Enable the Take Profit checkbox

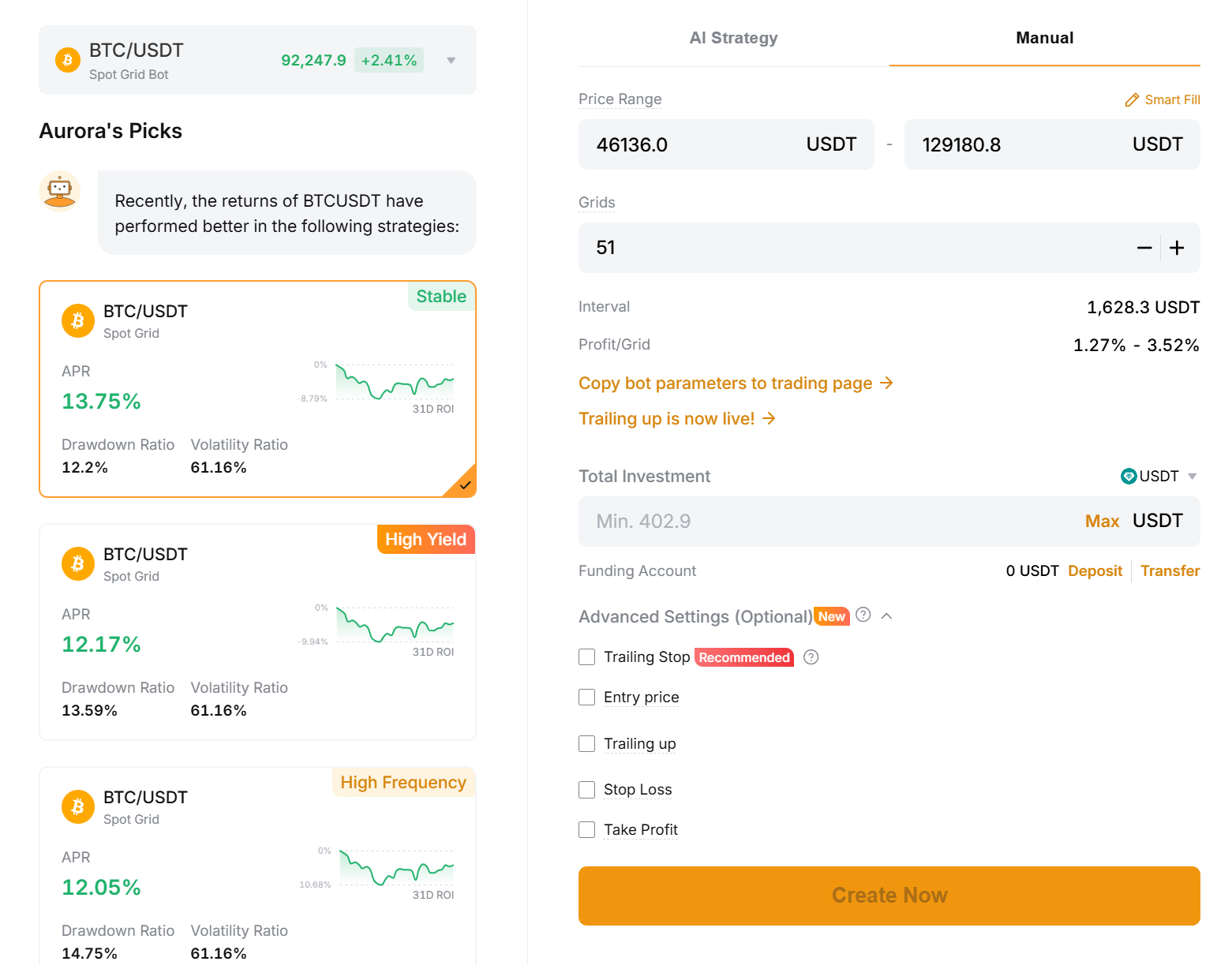(586, 829)
